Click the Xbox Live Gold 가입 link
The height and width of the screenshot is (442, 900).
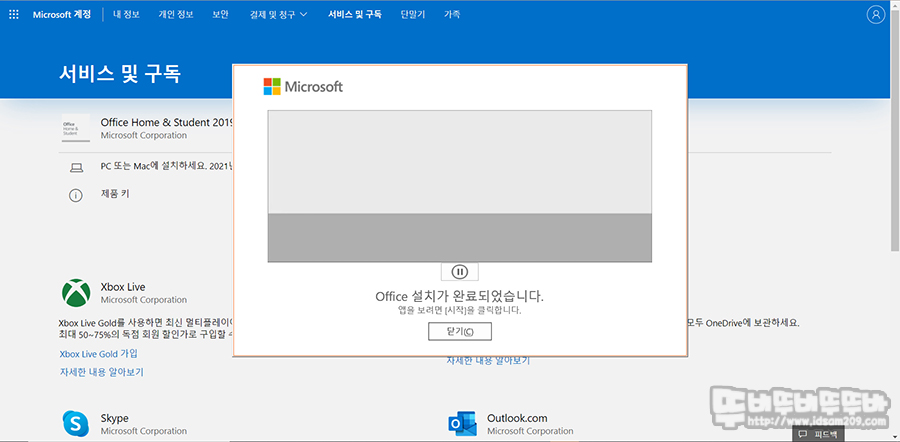99,354
